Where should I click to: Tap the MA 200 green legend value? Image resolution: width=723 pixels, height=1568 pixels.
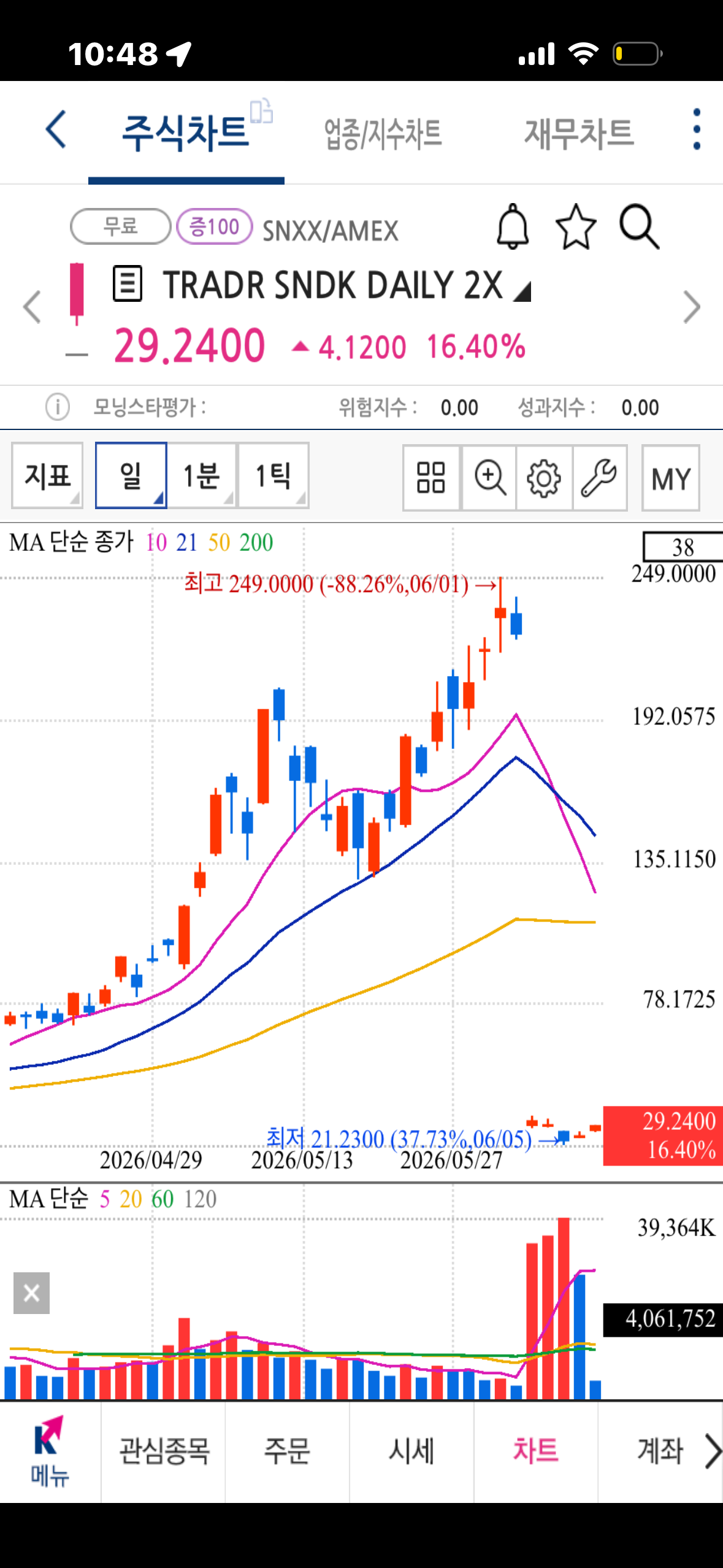tap(256, 542)
